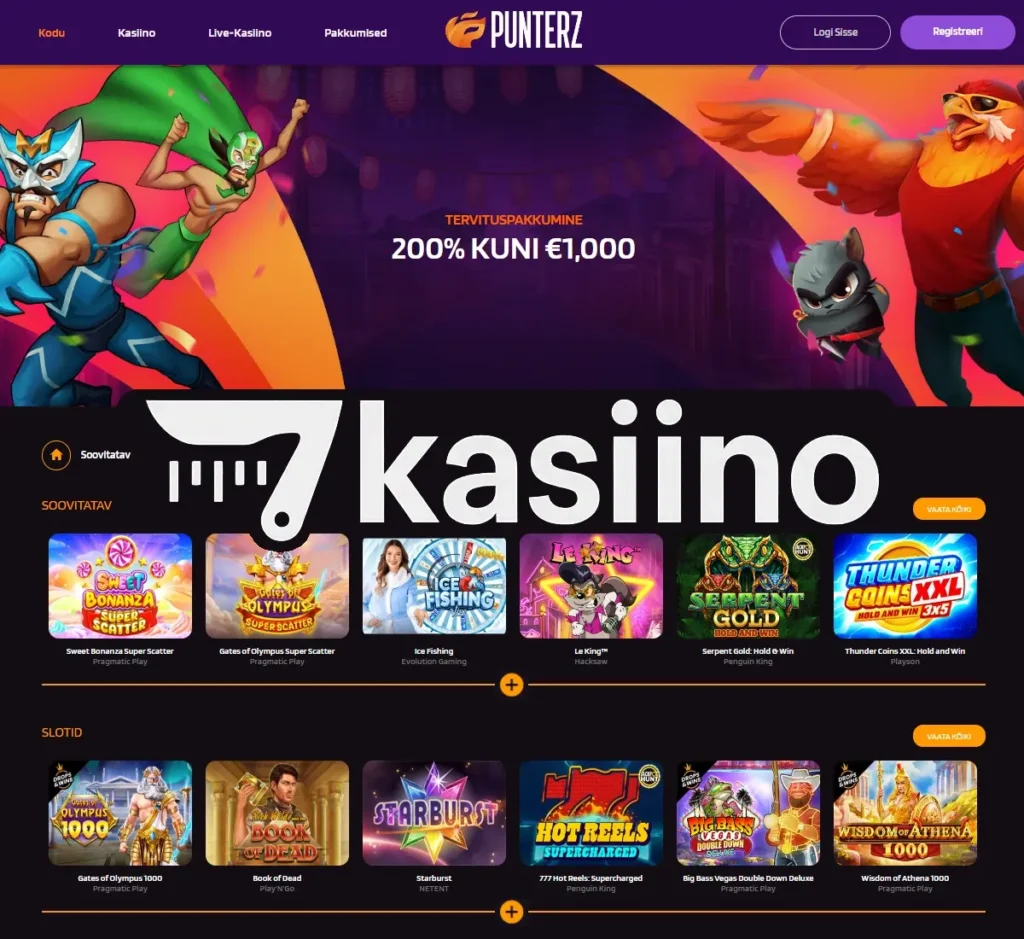Expand the Soovitatav section with plus icon
Image resolution: width=1024 pixels, height=939 pixels.
511,684
